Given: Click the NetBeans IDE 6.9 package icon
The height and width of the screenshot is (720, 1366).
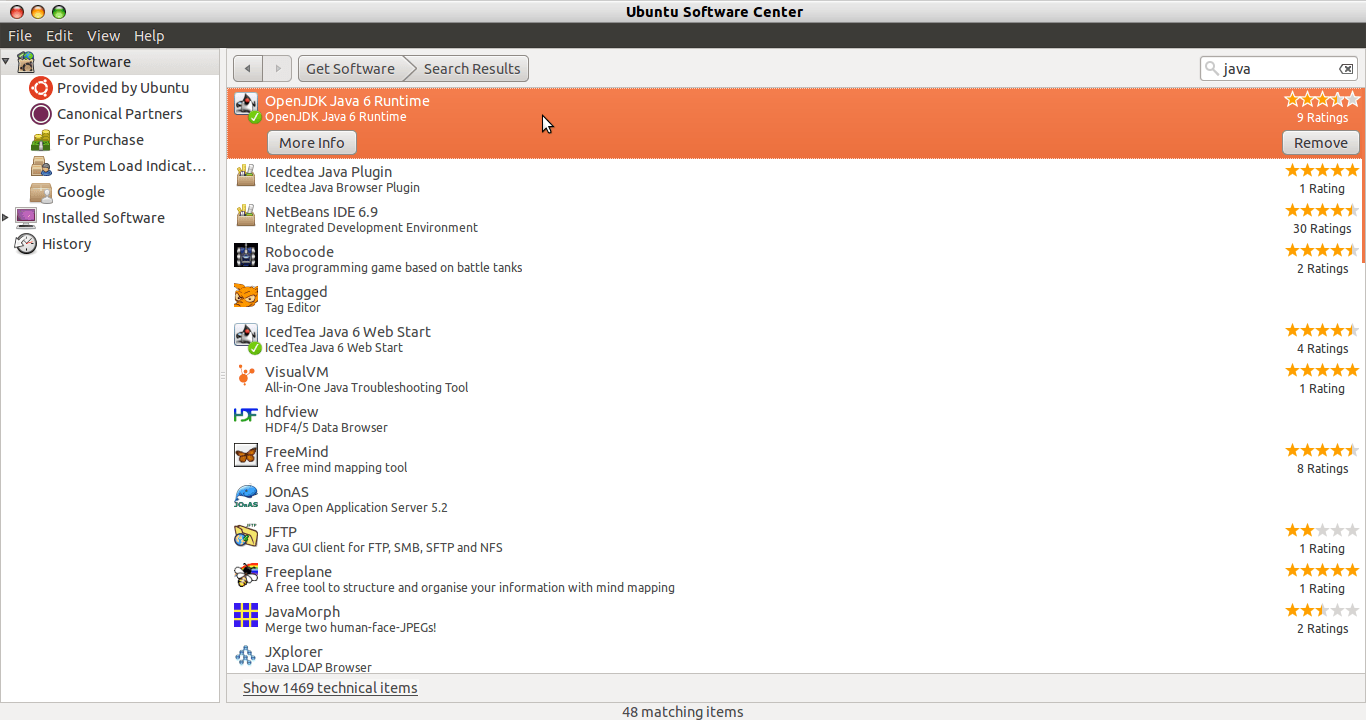Looking at the screenshot, I should [246, 216].
